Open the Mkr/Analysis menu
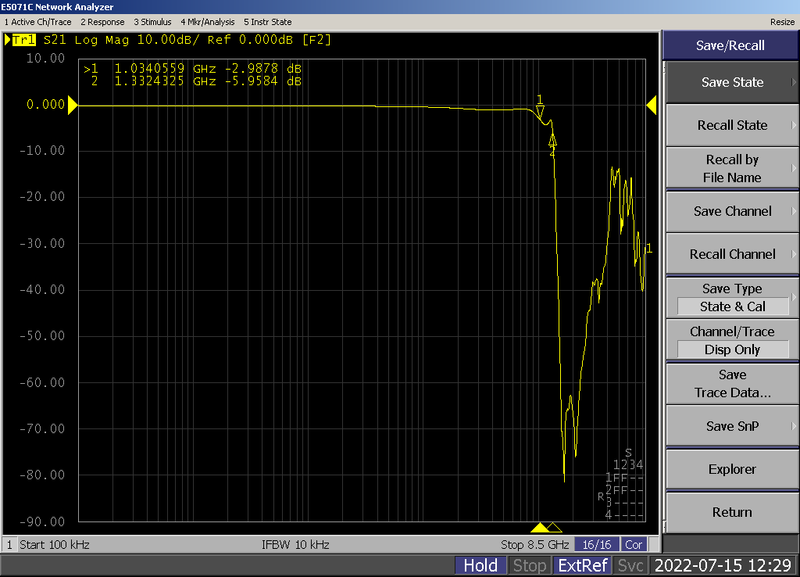This screenshot has height=577, width=800. coord(207,22)
